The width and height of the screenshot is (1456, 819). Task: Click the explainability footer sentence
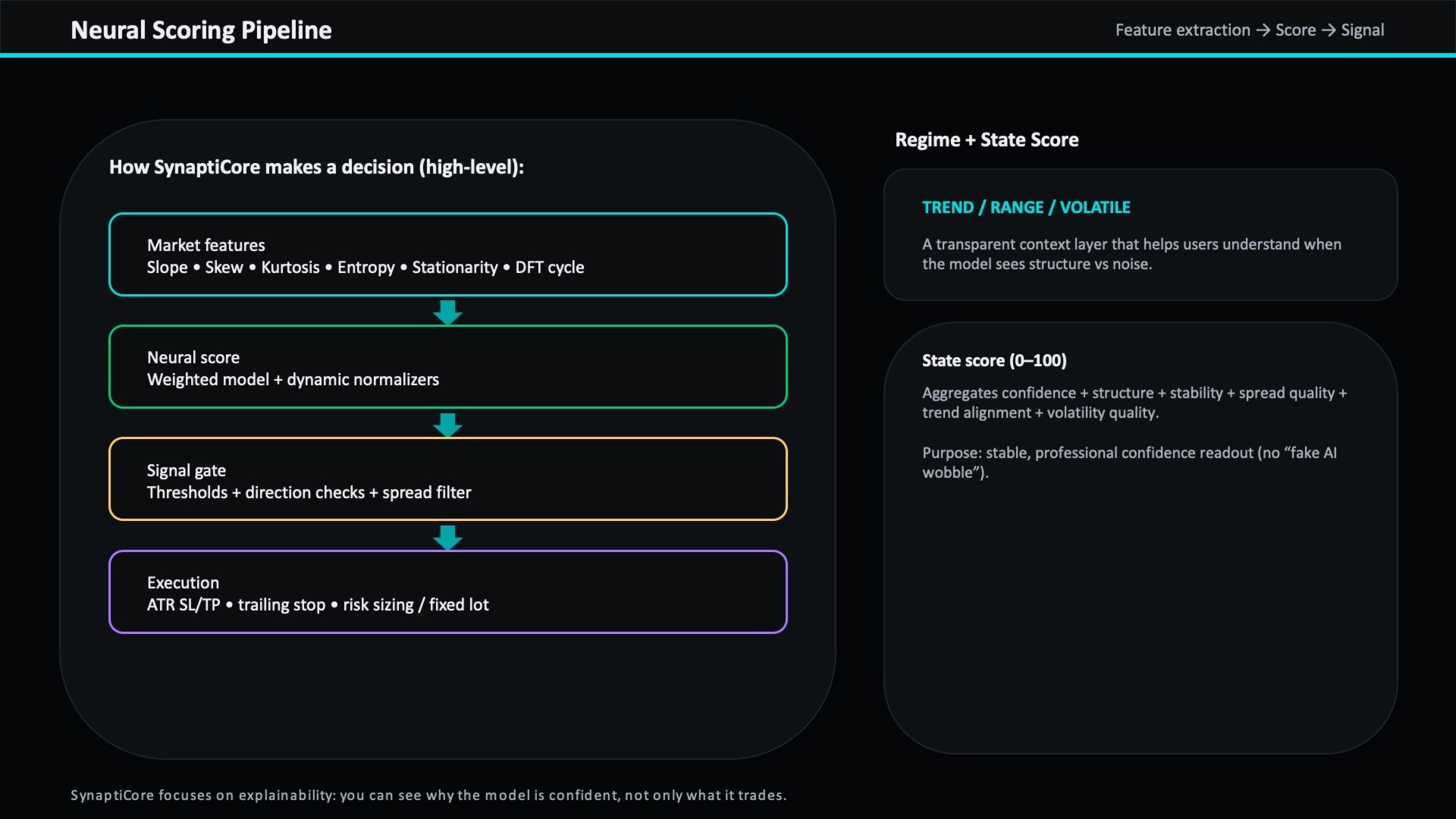click(428, 795)
